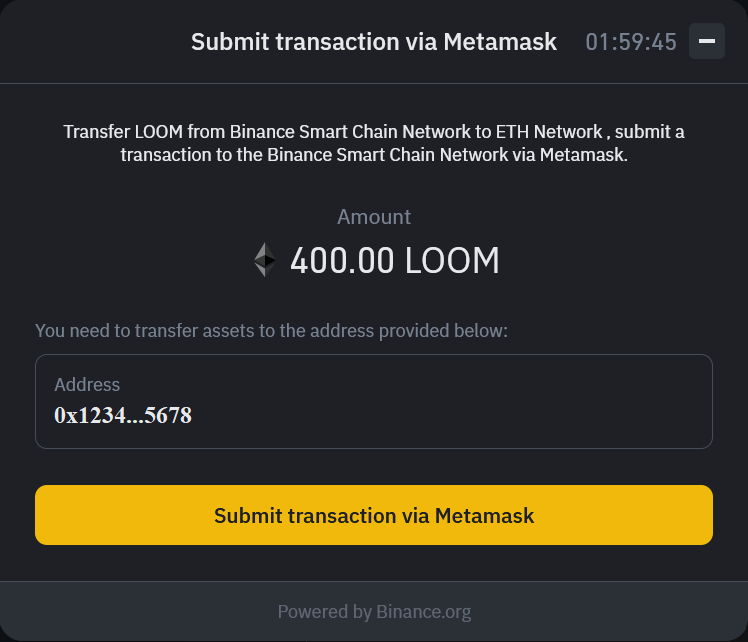Image resolution: width=748 pixels, height=642 pixels.
Task: Click Submit transaction via Metamask yellow button
Action: [x=374, y=516]
